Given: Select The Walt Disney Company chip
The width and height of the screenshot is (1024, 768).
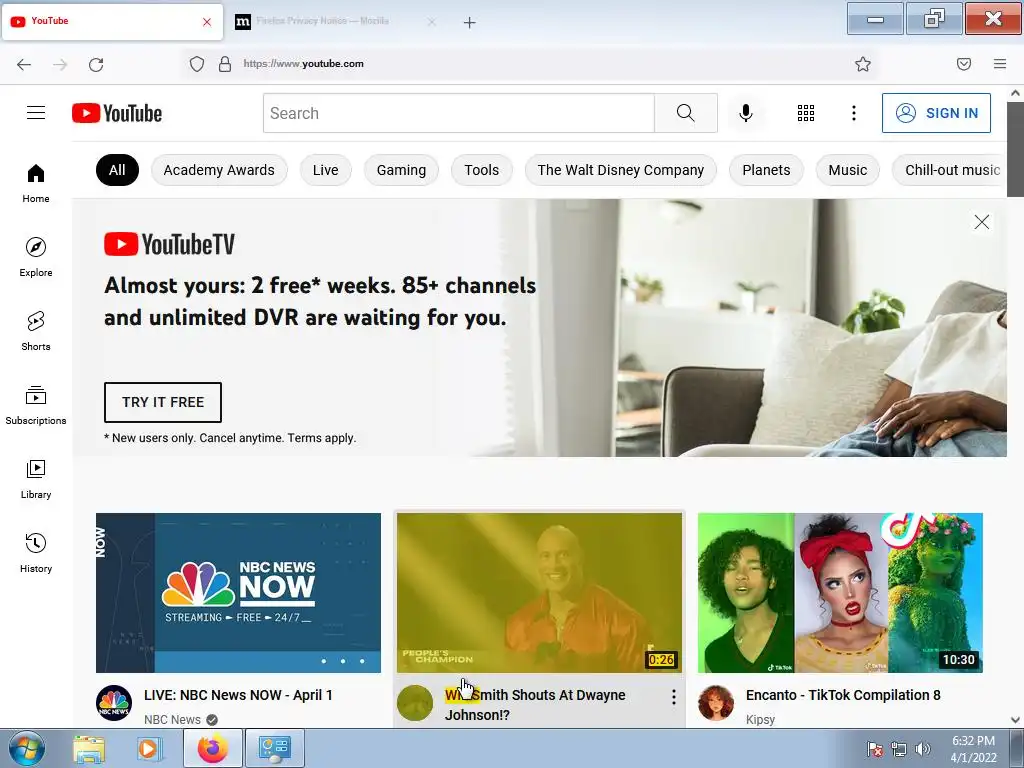Looking at the screenshot, I should coord(620,170).
